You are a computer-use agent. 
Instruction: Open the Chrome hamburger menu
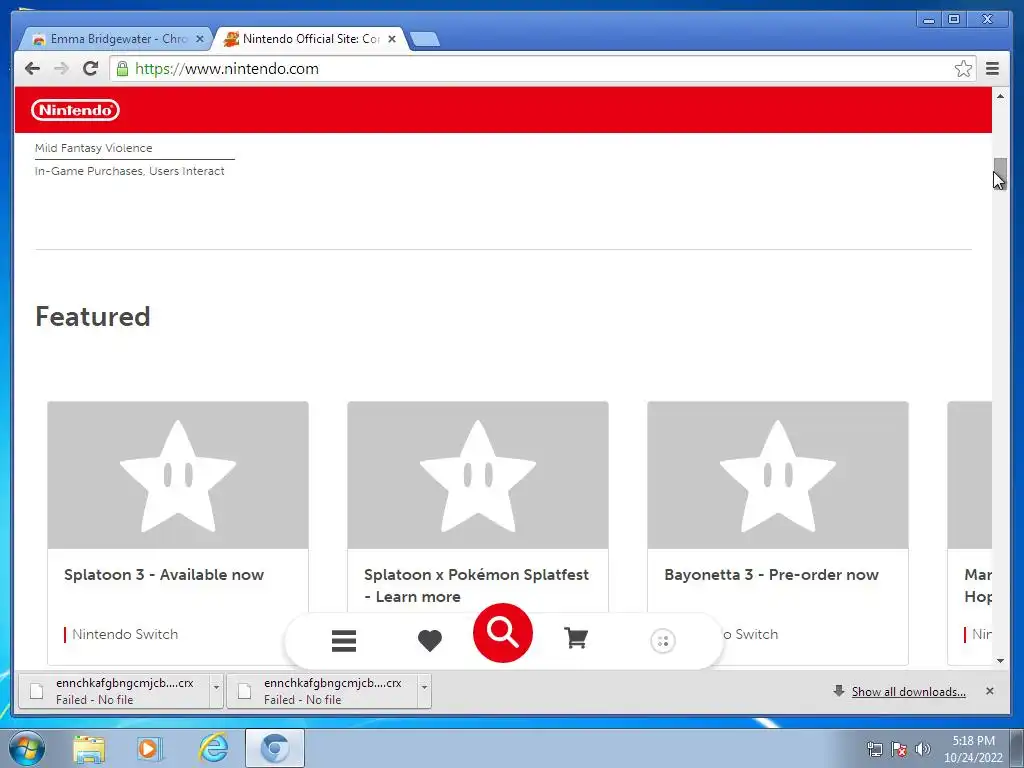(x=992, y=69)
